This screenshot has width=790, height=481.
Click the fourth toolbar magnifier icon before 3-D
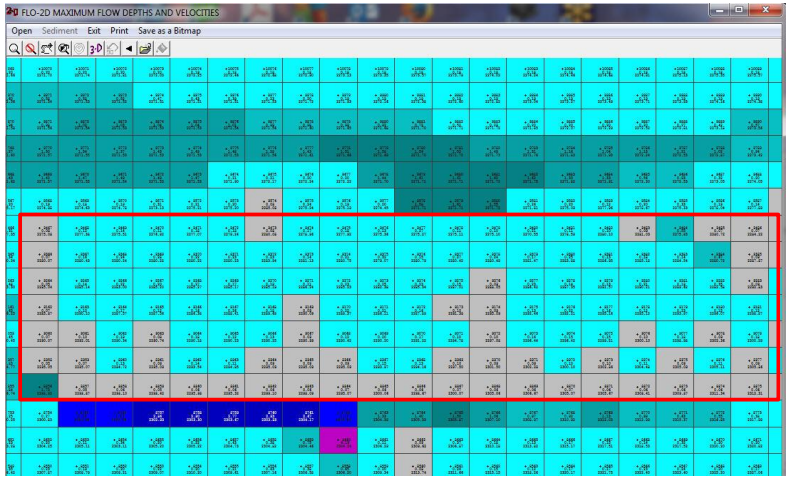tap(64, 47)
